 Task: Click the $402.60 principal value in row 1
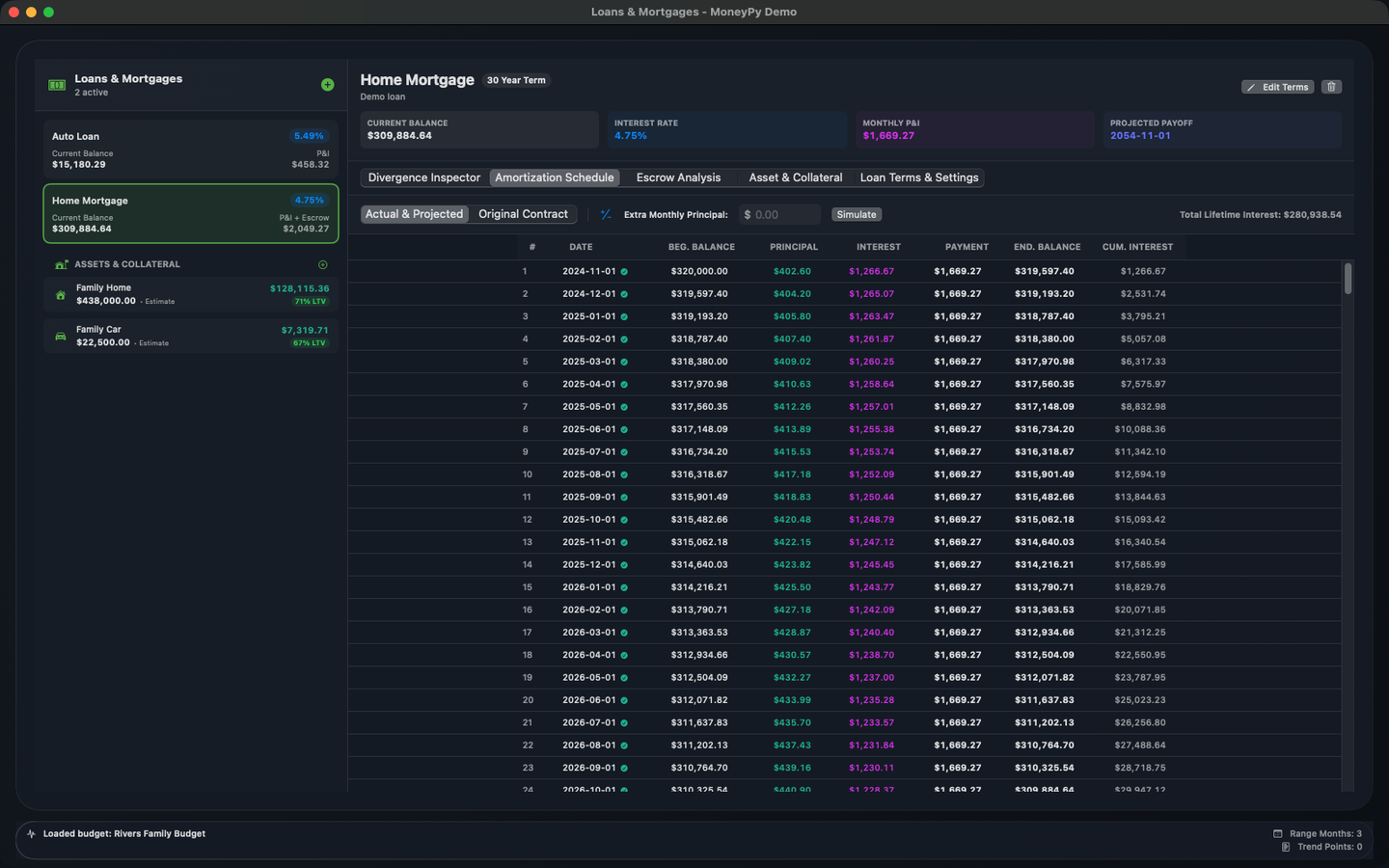(792, 272)
